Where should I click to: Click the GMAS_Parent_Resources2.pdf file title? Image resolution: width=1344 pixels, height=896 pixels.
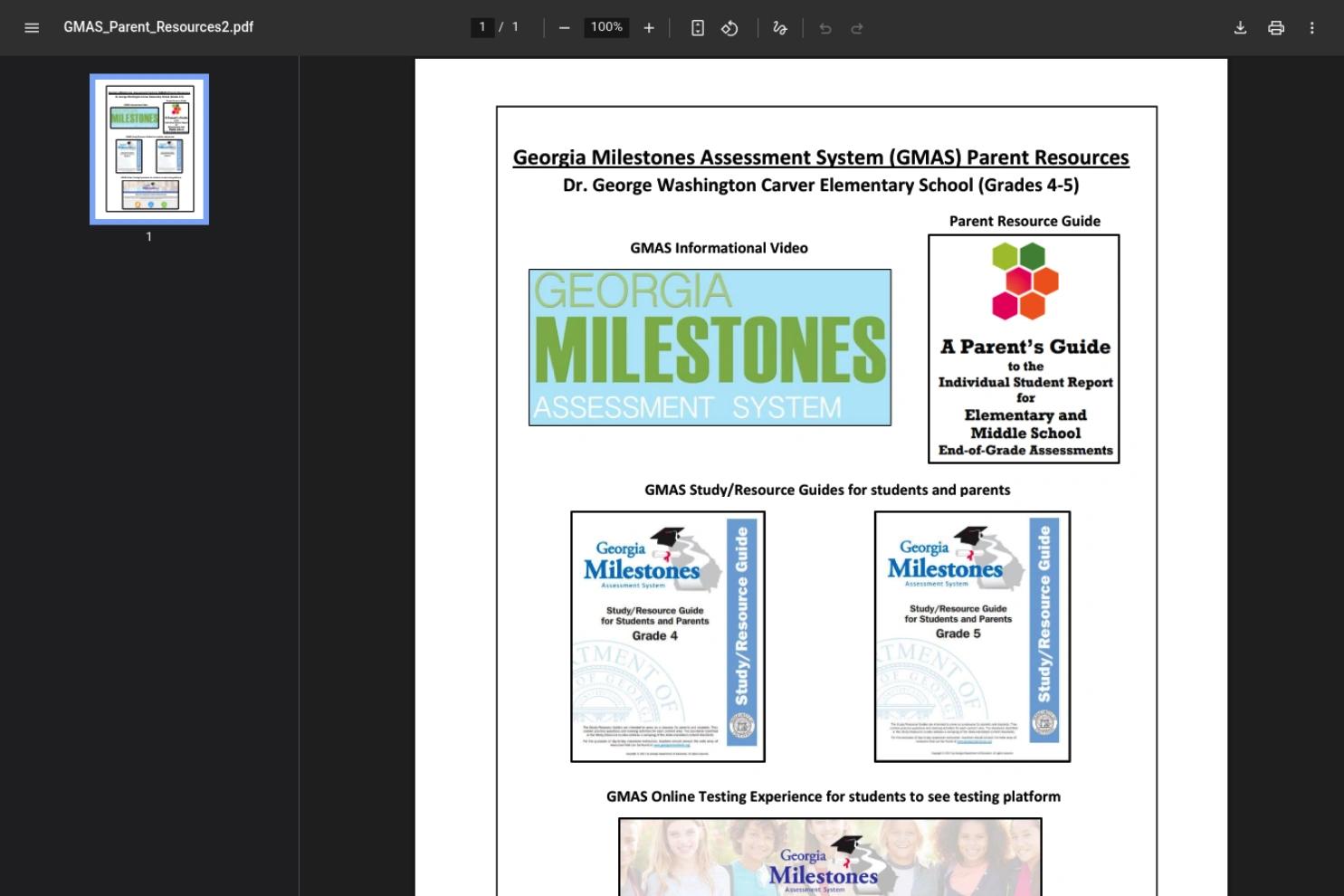click(x=158, y=27)
